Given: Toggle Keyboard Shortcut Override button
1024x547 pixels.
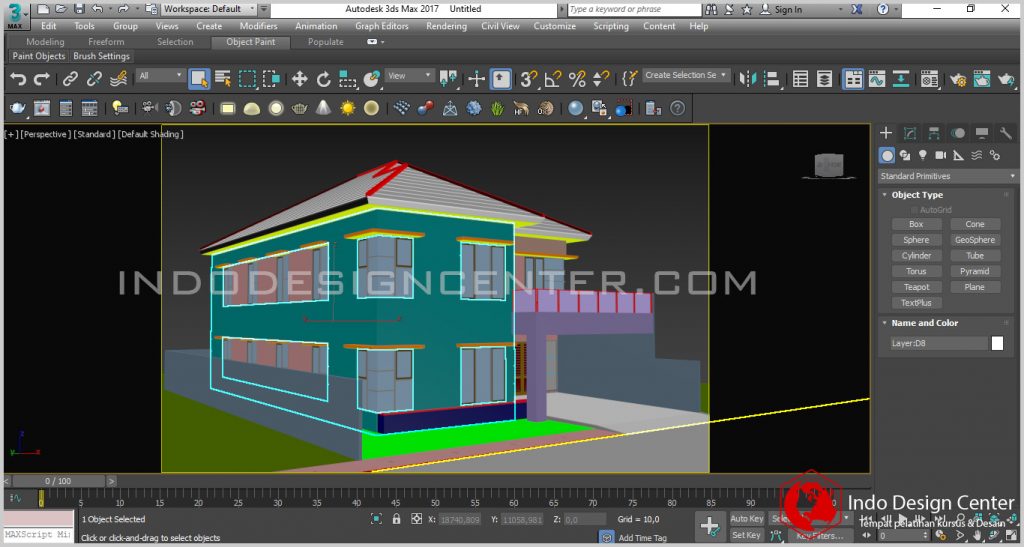Looking at the screenshot, I should 501,79.
